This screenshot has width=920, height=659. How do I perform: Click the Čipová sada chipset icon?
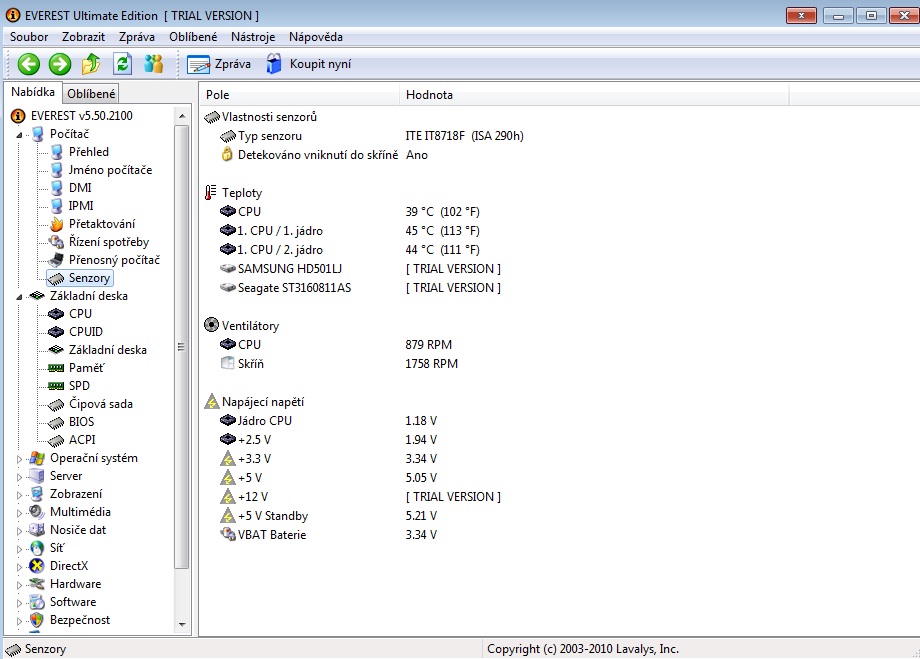56,404
